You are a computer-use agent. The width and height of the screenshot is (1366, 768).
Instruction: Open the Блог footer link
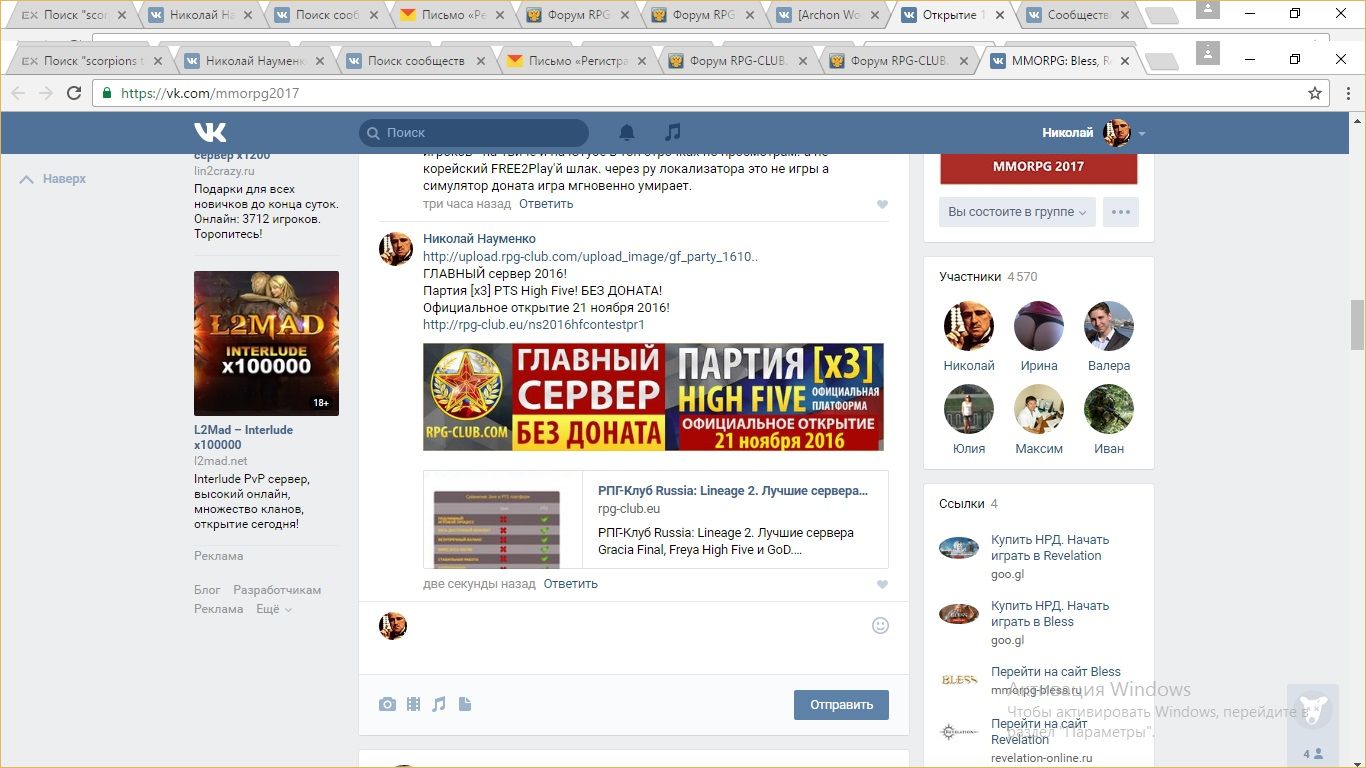point(207,590)
